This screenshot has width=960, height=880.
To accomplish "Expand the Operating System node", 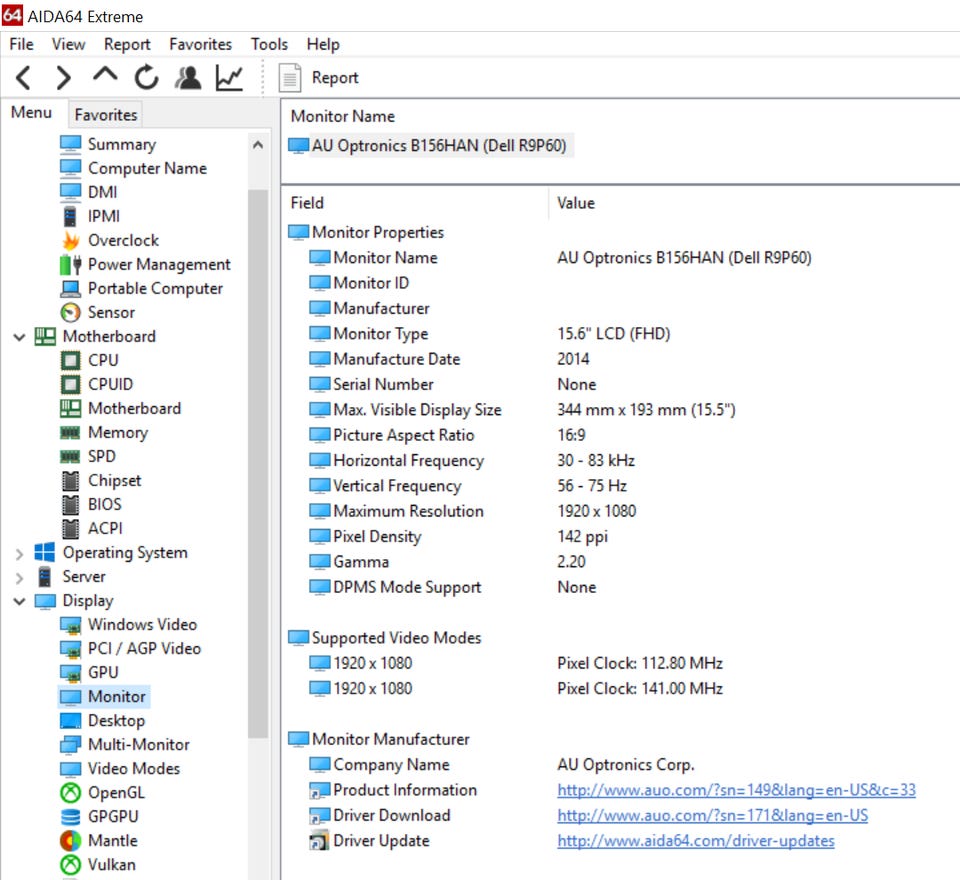I will tap(19, 553).
